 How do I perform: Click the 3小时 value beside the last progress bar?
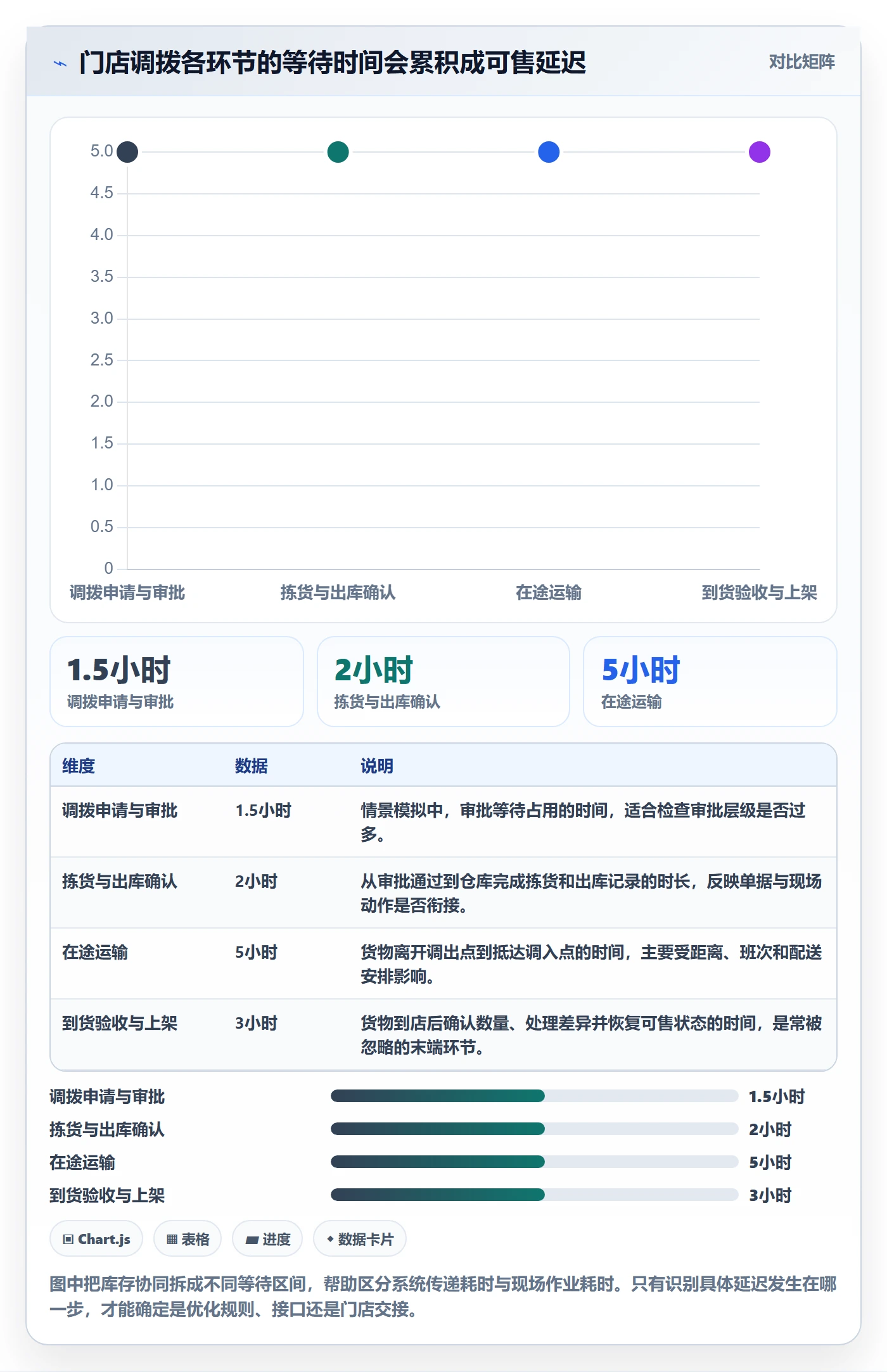770,1195
